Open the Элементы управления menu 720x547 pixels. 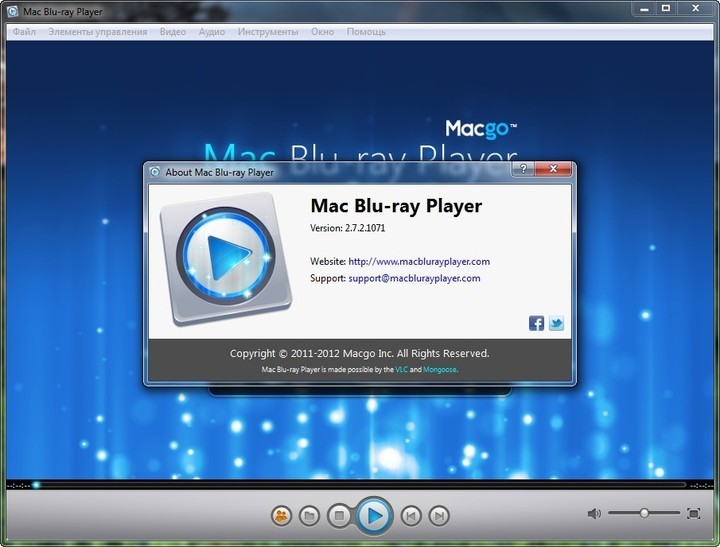click(x=97, y=32)
